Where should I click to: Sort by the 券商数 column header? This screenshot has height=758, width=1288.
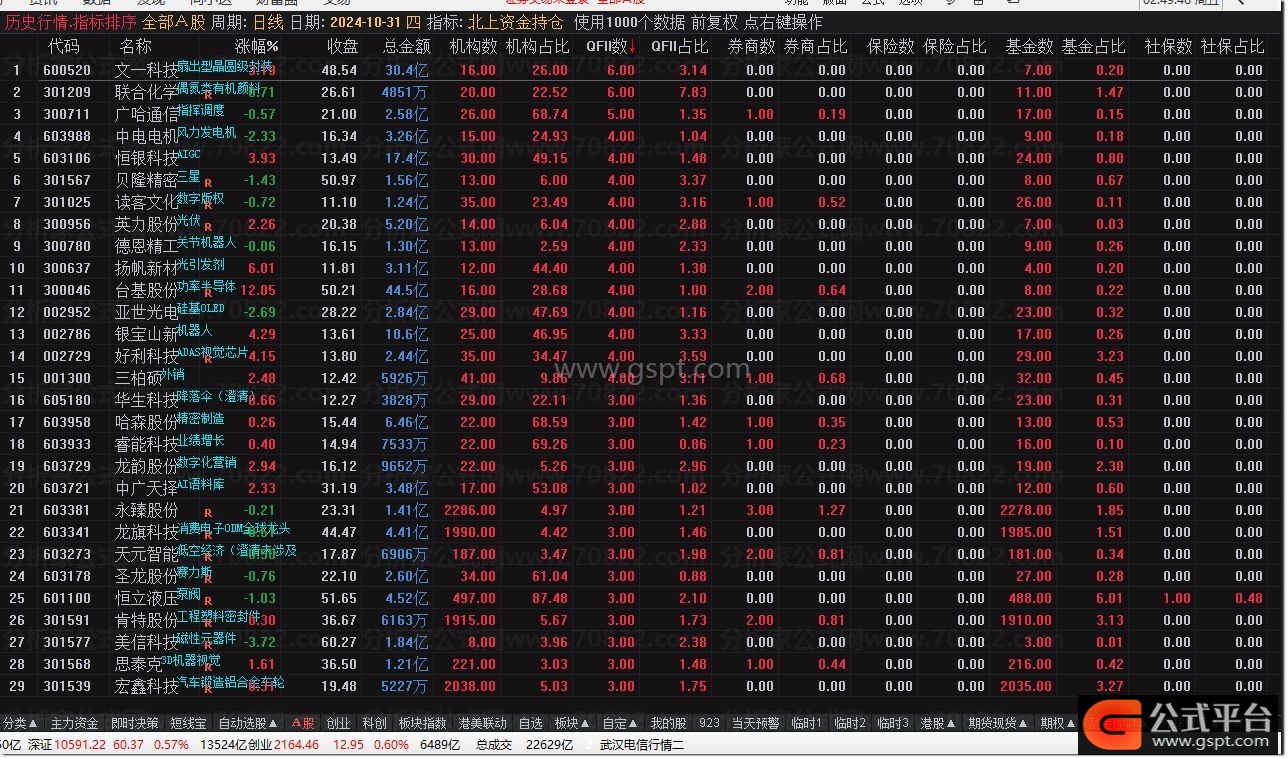pyautogui.click(x=752, y=46)
